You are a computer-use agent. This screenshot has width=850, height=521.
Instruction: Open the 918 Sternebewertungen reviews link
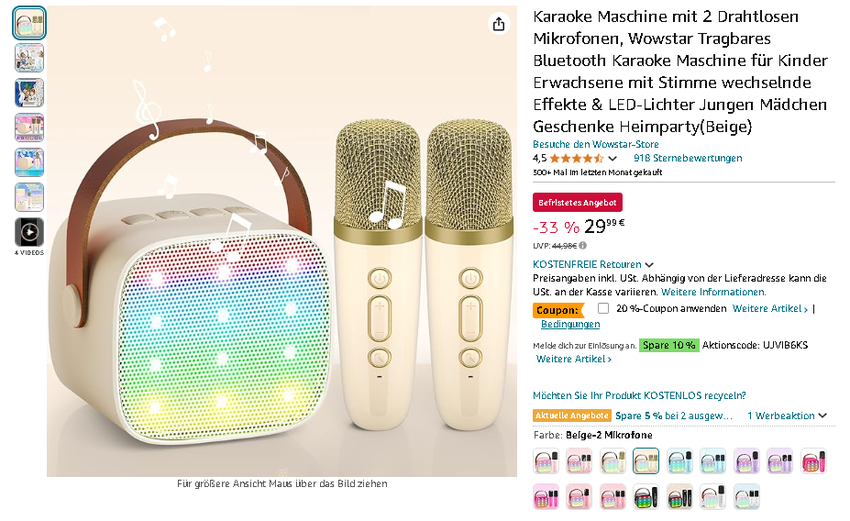pos(688,158)
